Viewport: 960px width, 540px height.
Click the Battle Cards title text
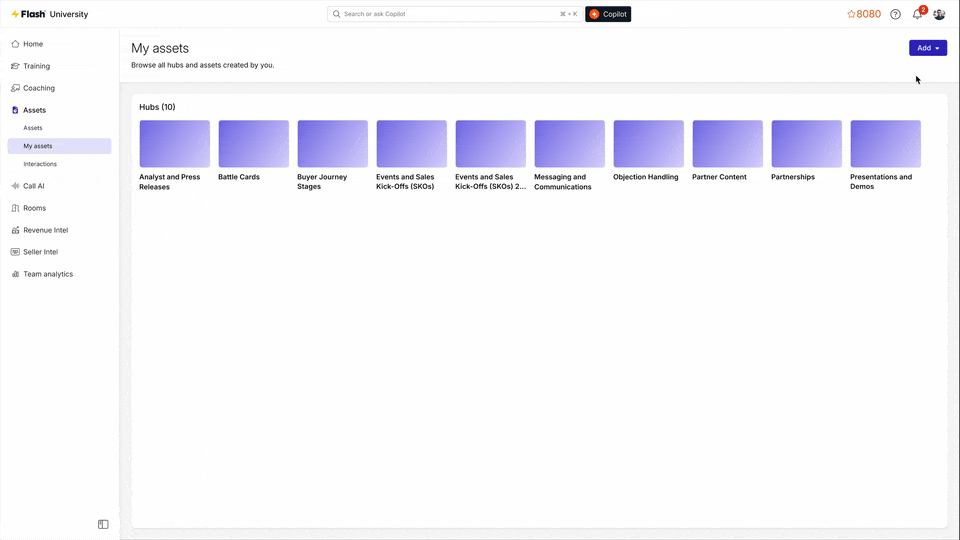tap(239, 177)
